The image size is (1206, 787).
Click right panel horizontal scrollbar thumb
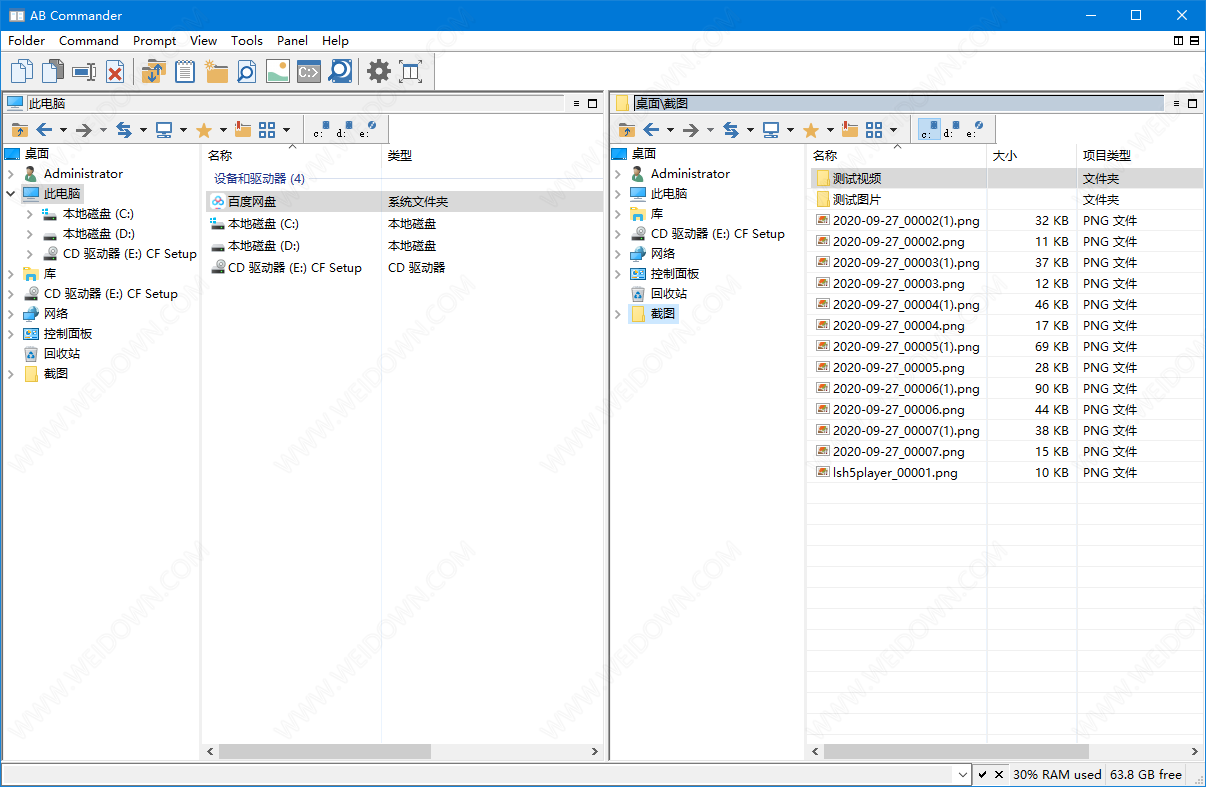coord(956,751)
